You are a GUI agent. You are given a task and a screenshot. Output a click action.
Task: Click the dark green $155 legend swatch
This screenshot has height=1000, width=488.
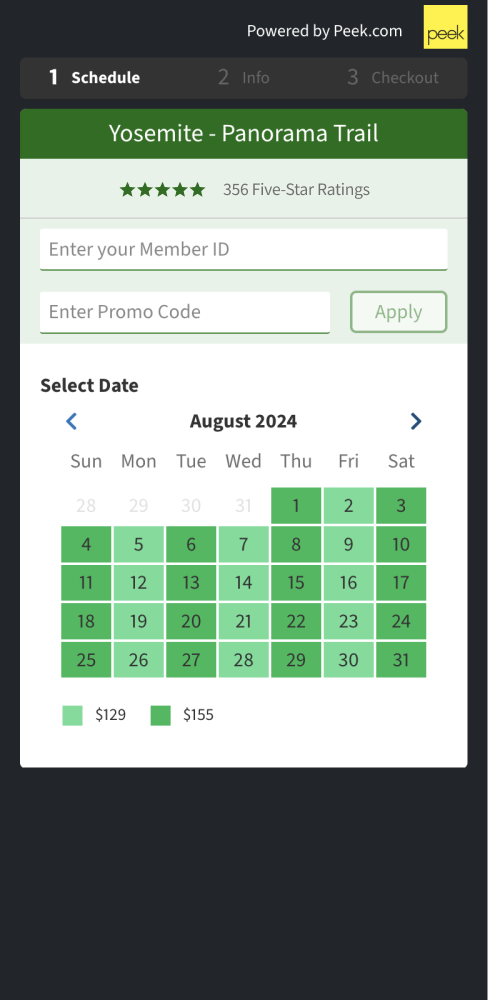click(x=161, y=716)
